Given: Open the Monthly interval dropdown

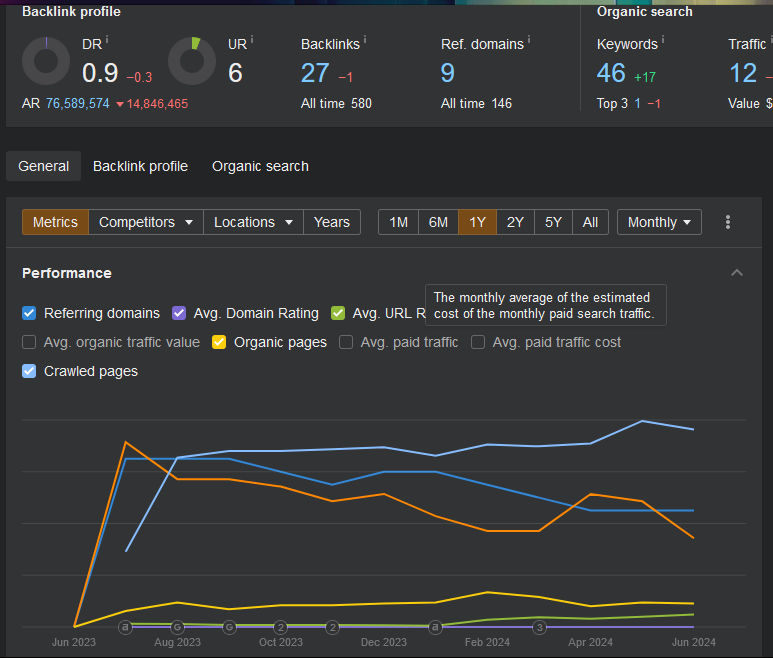Looking at the screenshot, I should tap(659, 222).
